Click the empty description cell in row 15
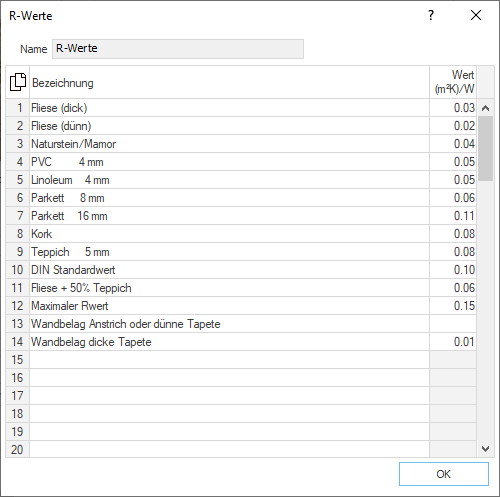The height and width of the screenshot is (497, 500). click(x=229, y=360)
